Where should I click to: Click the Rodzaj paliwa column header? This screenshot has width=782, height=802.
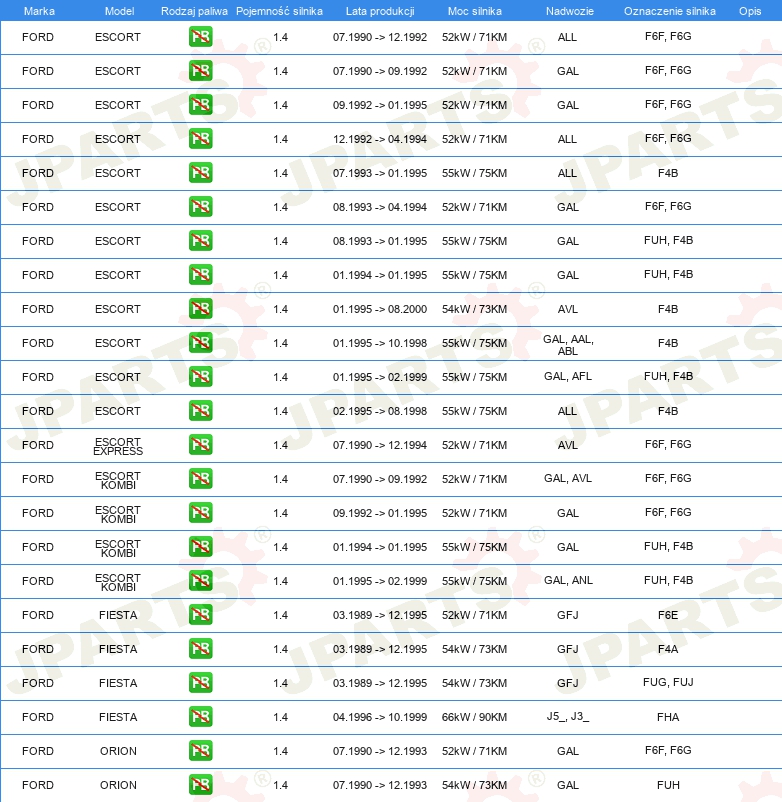point(194,11)
